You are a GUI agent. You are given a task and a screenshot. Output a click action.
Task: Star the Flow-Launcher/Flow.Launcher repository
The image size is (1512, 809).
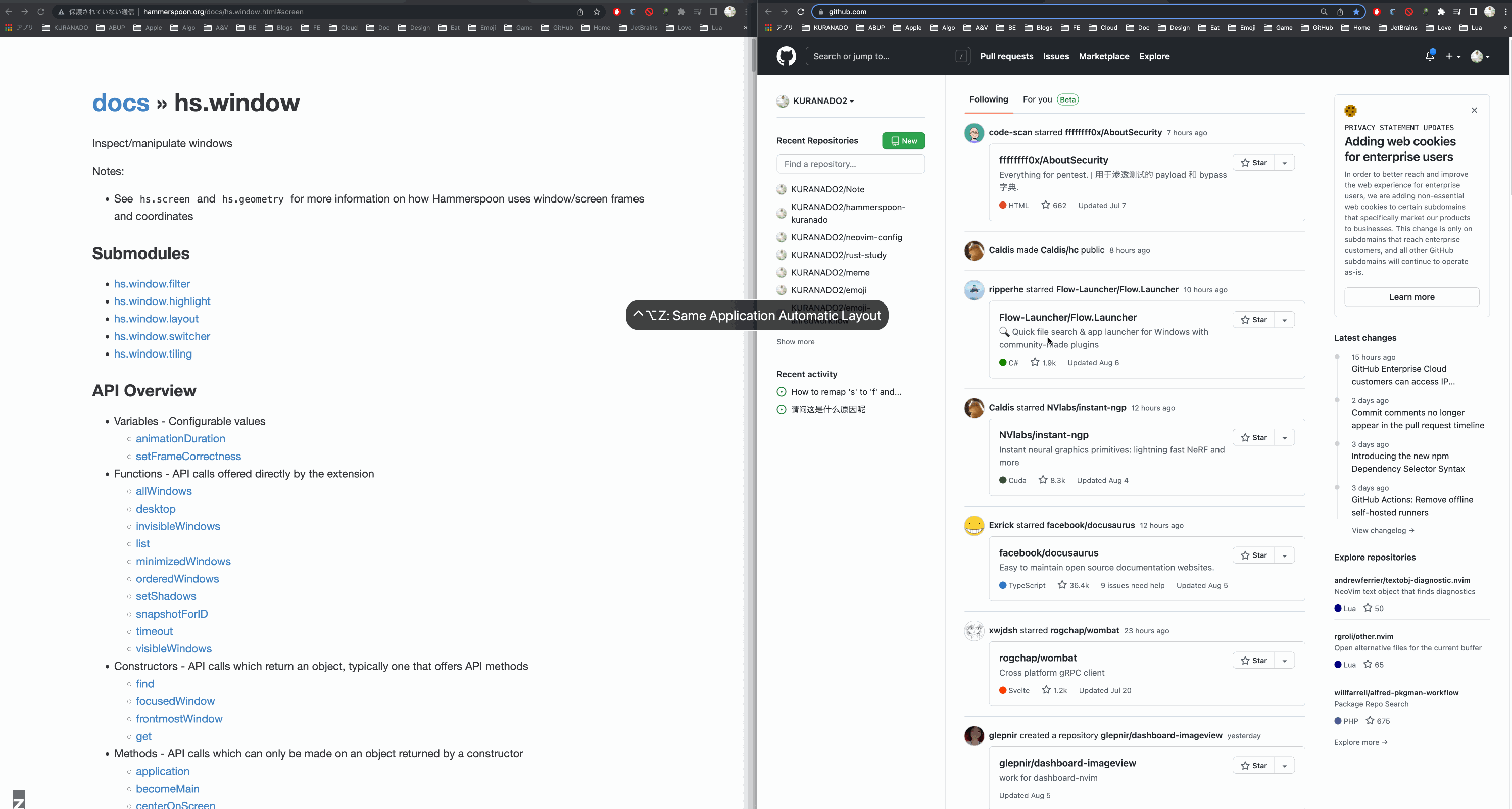1254,320
